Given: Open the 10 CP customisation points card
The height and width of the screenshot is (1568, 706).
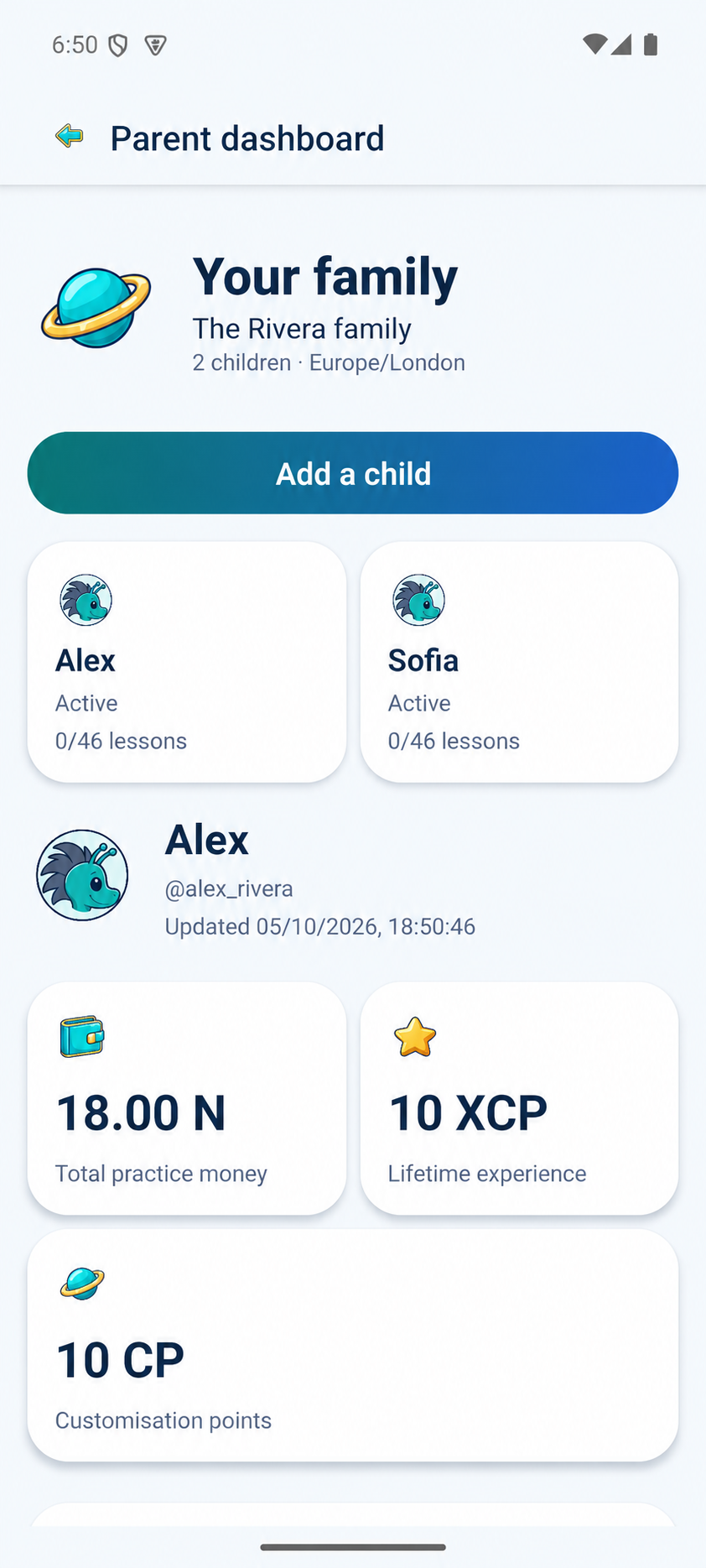Looking at the screenshot, I should (353, 1346).
